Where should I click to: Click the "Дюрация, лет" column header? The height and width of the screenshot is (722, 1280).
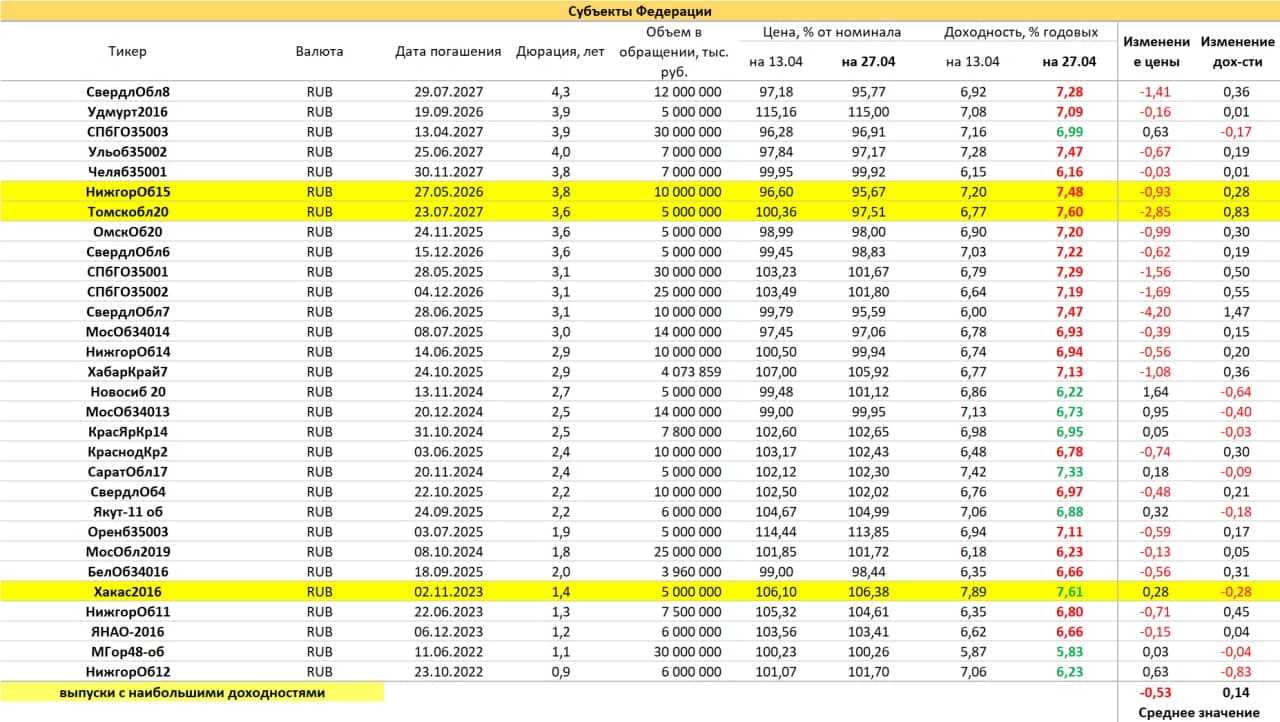560,51
